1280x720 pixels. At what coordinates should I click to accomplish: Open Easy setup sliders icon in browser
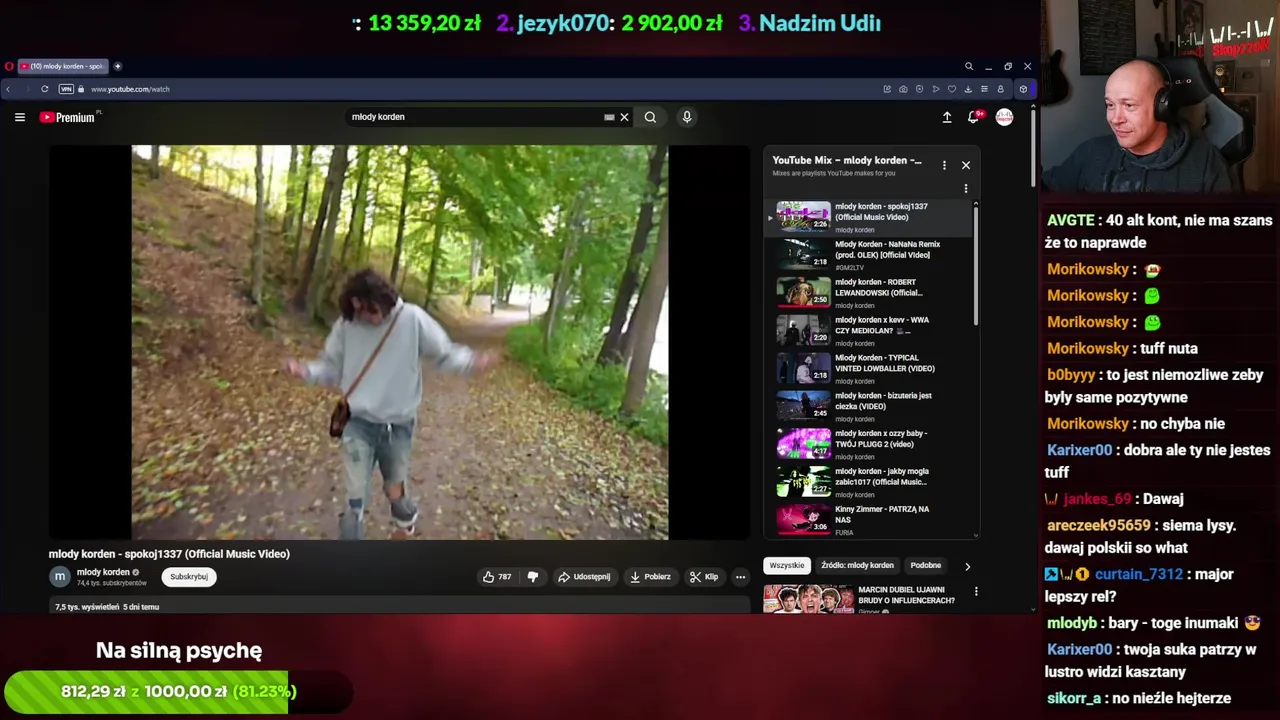tap(984, 89)
